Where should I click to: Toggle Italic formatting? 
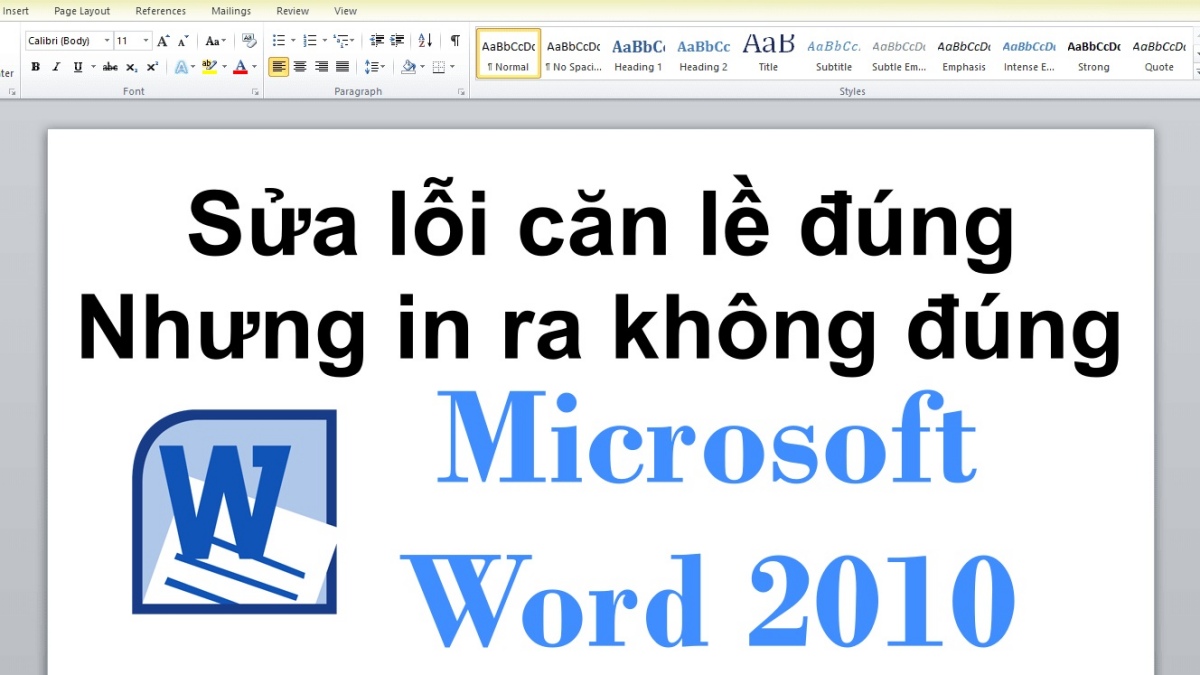(x=56, y=67)
